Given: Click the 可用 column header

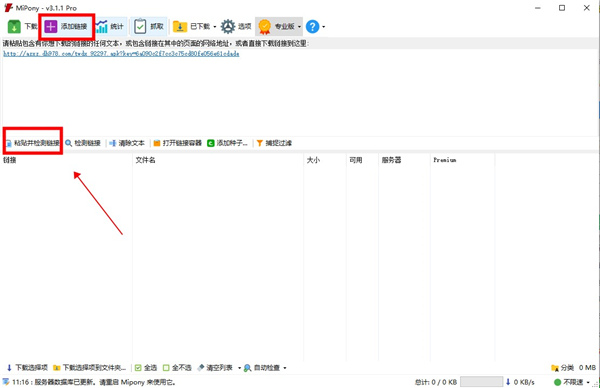Looking at the screenshot, I should click(x=362, y=160).
